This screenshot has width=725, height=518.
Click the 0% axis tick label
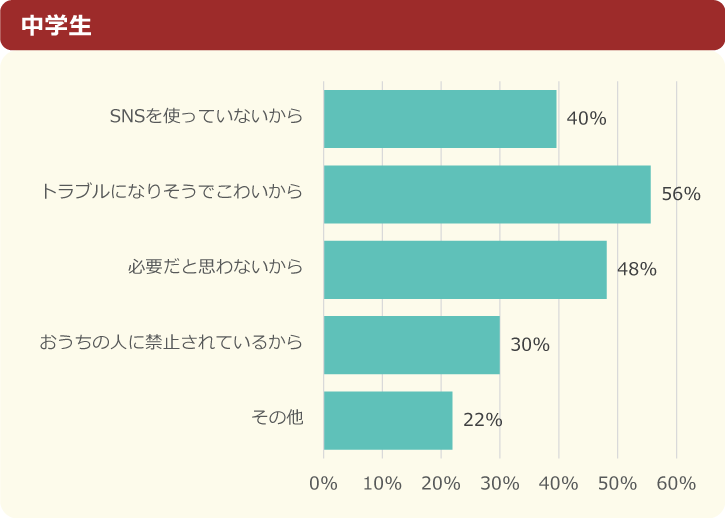pos(323,484)
